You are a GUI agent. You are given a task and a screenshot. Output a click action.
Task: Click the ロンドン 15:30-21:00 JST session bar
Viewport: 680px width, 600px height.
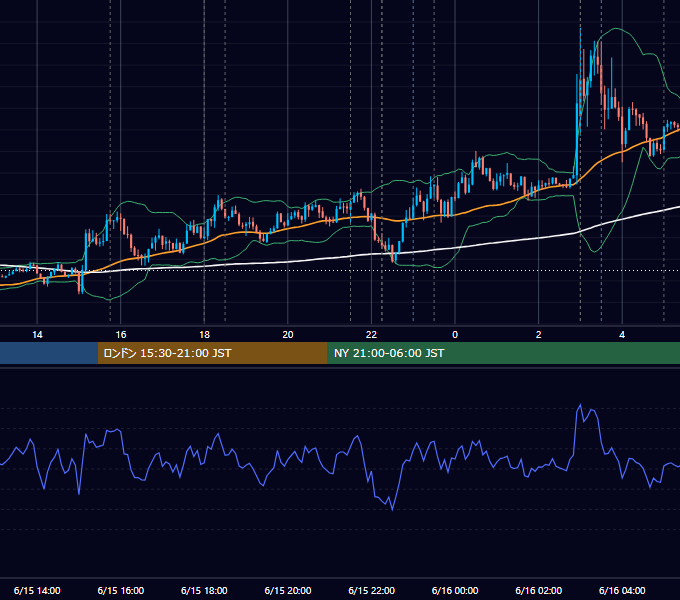[212, 353]
